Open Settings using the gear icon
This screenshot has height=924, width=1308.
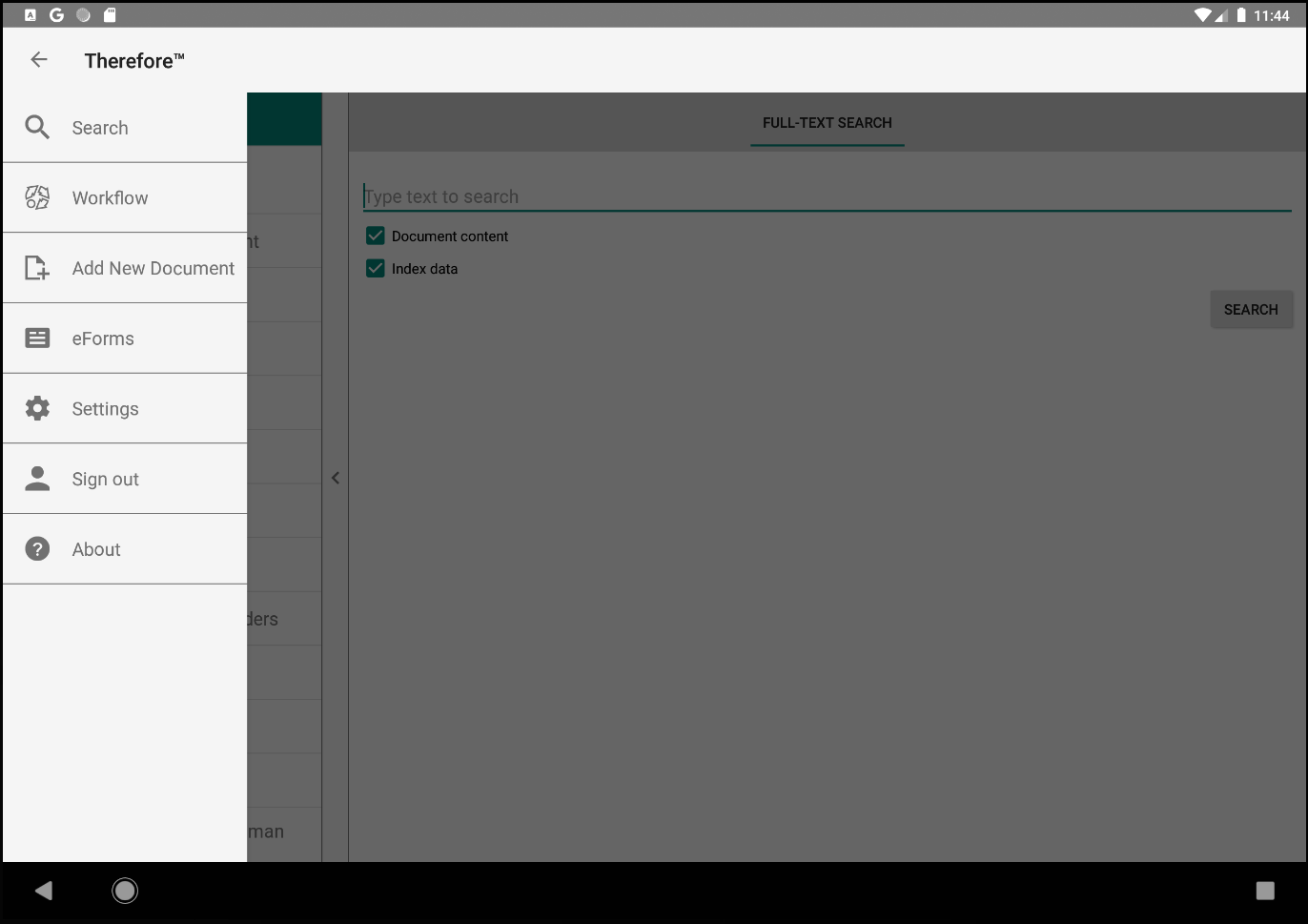pyautogui.click(x=37, y=409)
